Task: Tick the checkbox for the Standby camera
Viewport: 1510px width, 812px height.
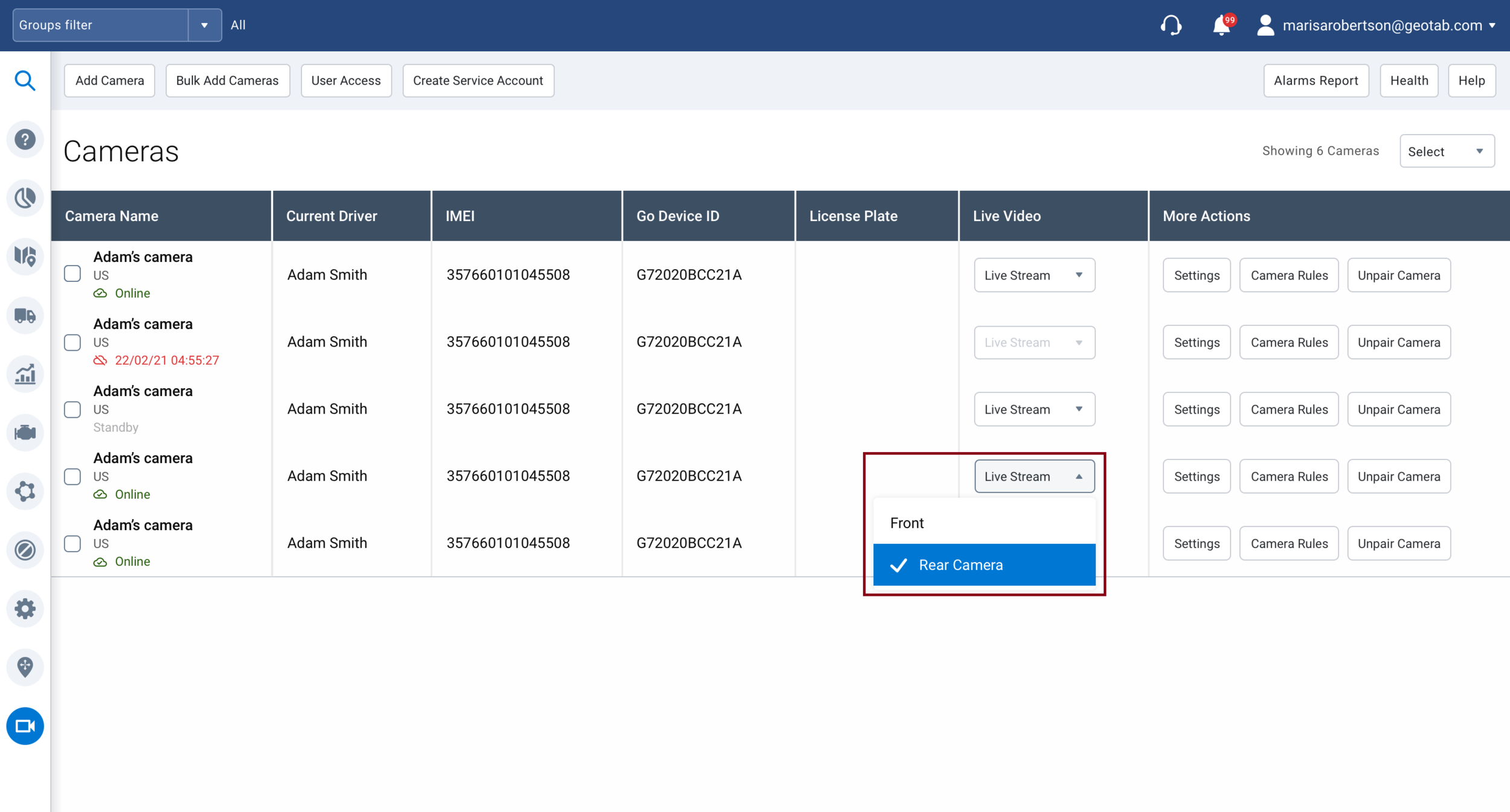Action: 72,409
